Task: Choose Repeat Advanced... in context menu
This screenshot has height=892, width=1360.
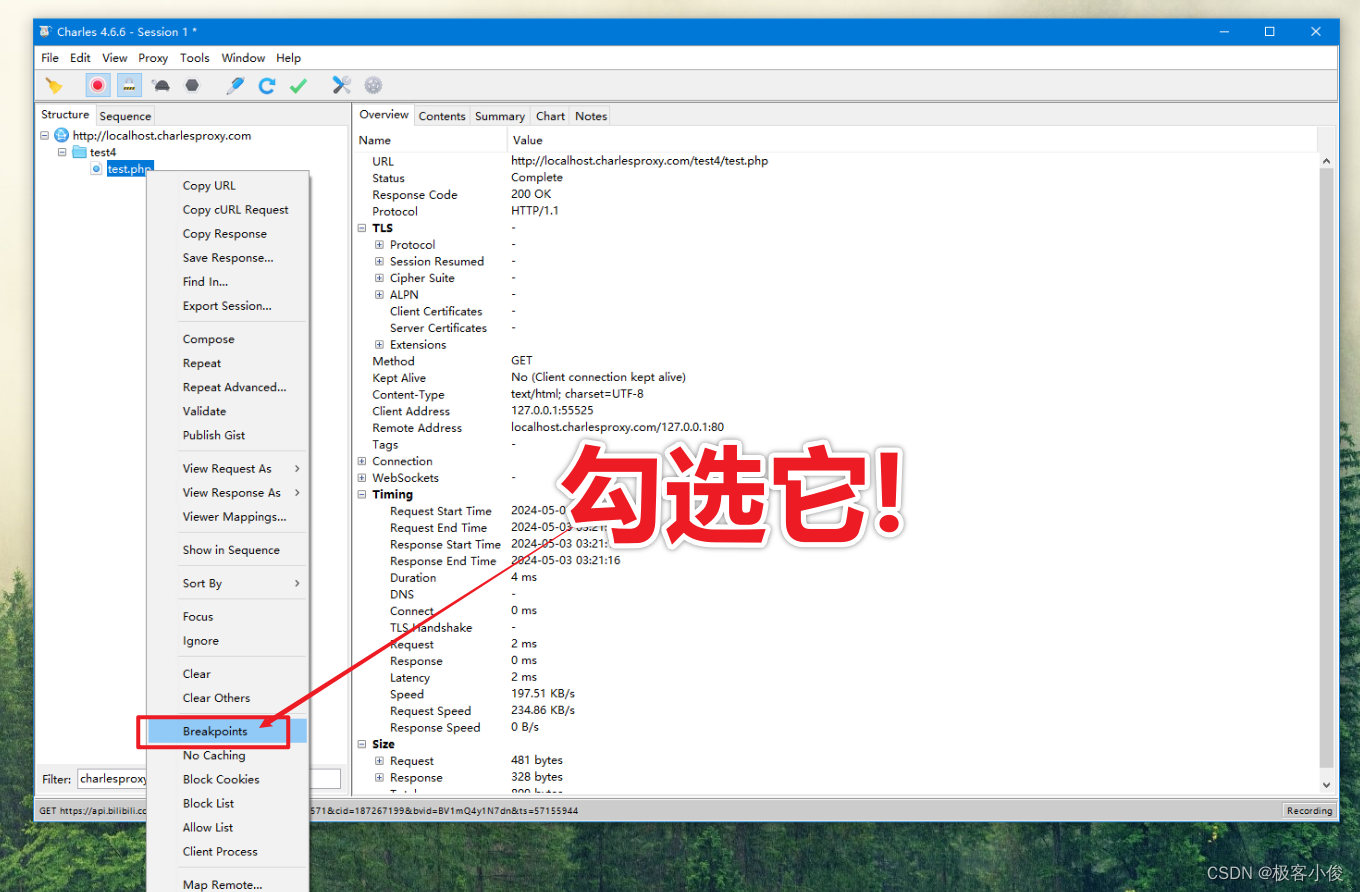Action: [228, 387]
